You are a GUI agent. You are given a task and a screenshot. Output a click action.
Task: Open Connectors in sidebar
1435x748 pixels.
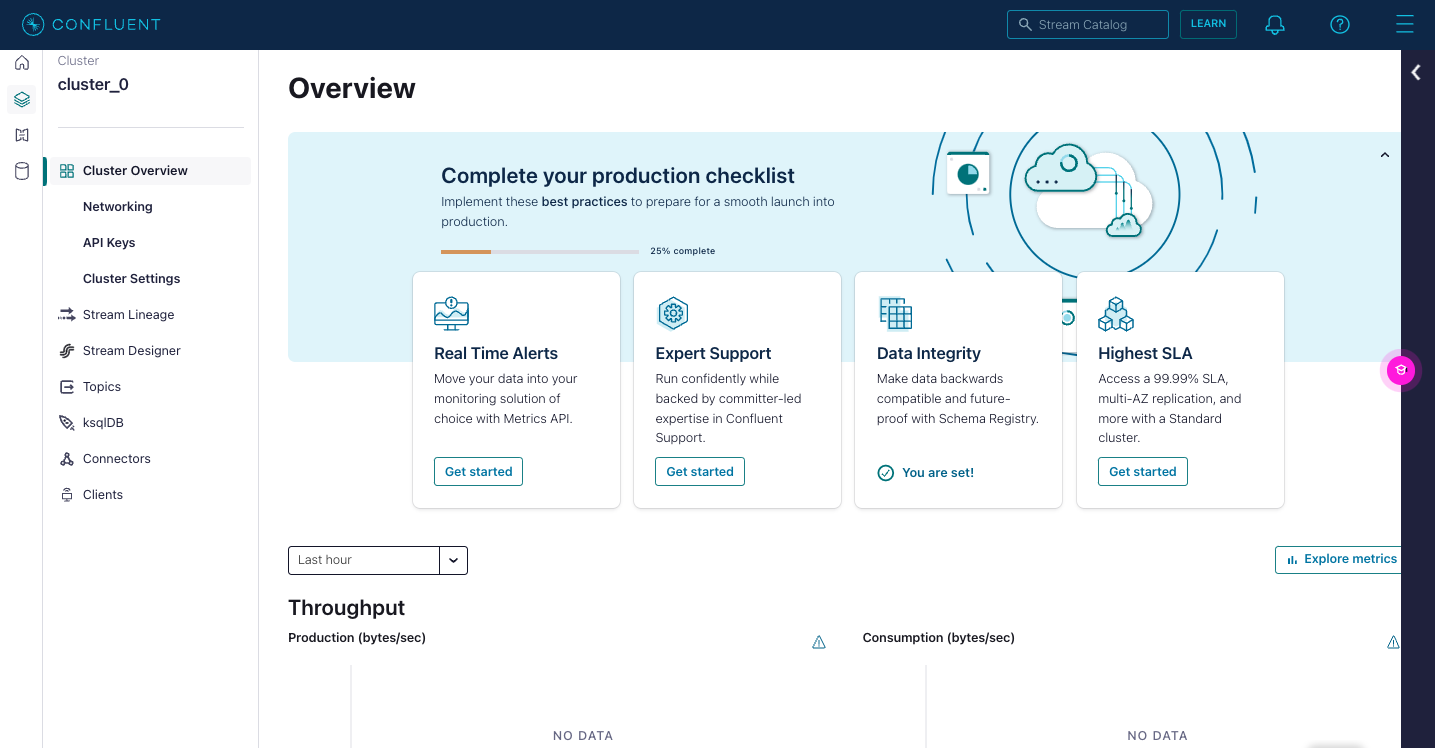click(117, 459)
